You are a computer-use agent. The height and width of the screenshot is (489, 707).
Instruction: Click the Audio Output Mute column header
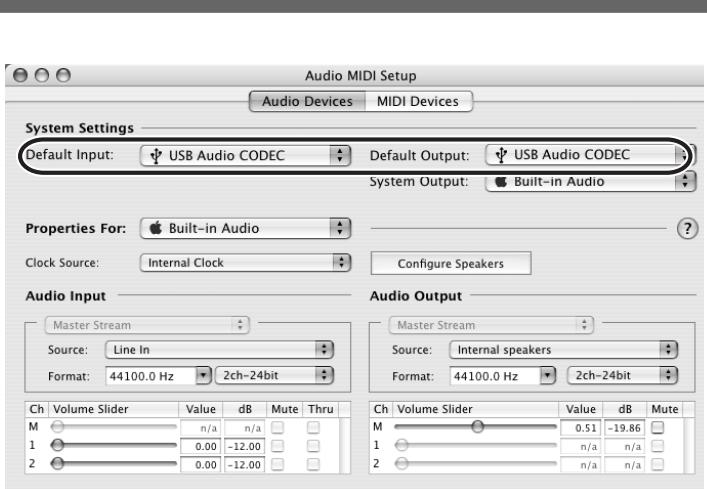pyautogui.click(x=665, y=409)
